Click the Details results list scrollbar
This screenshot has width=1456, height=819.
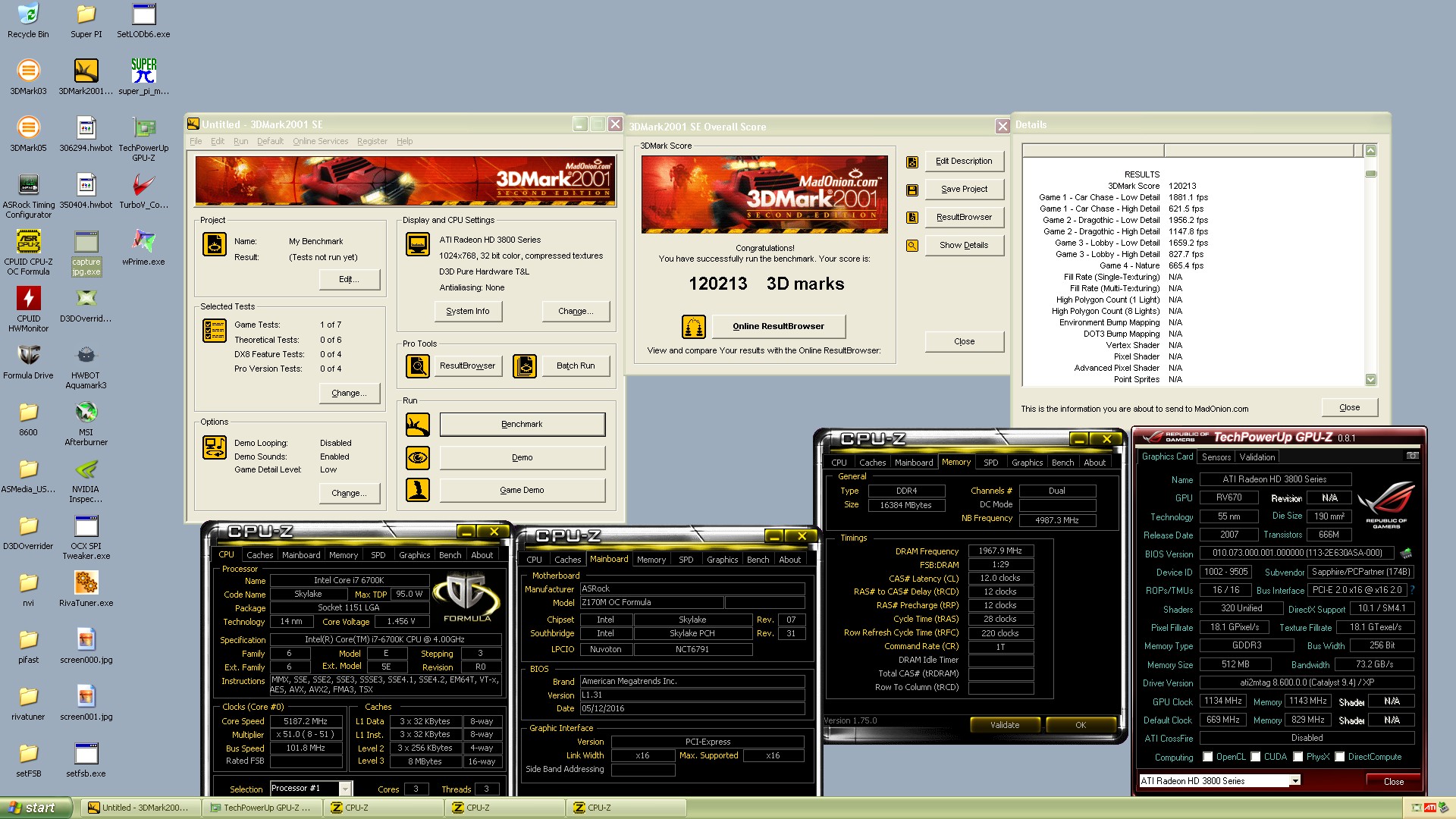1370,265
